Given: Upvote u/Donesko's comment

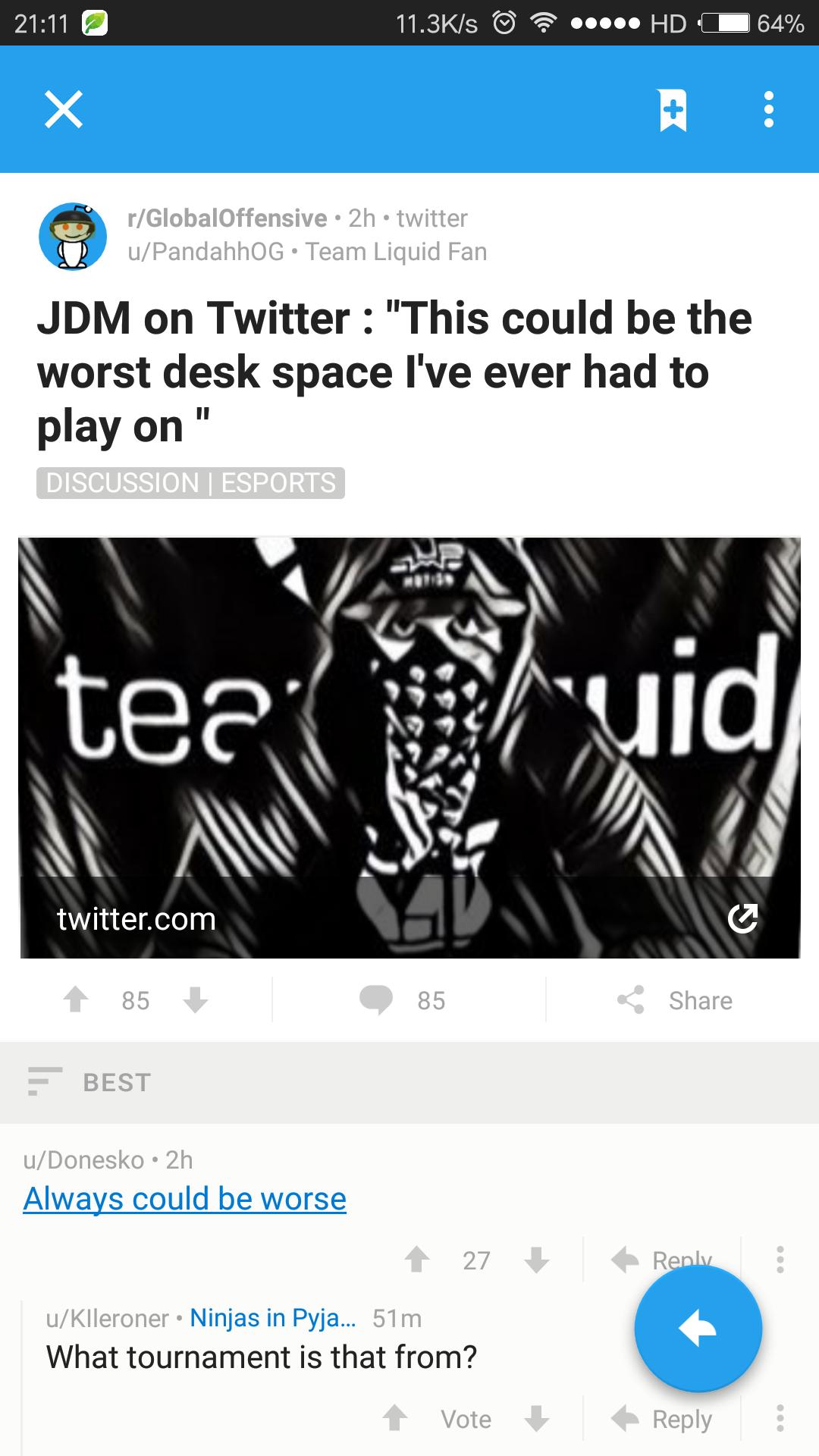Looking at the screenshot, I should coord(416,1260).
